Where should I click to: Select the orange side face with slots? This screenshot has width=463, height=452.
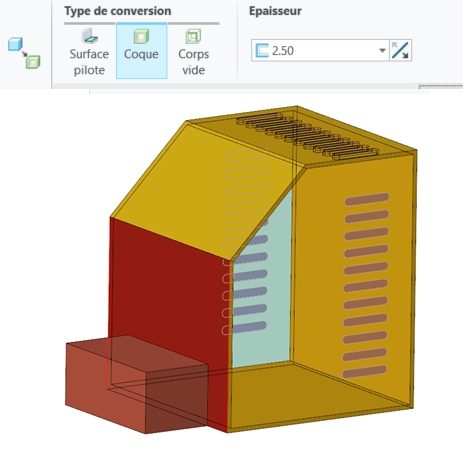click(x=353, y=280)
